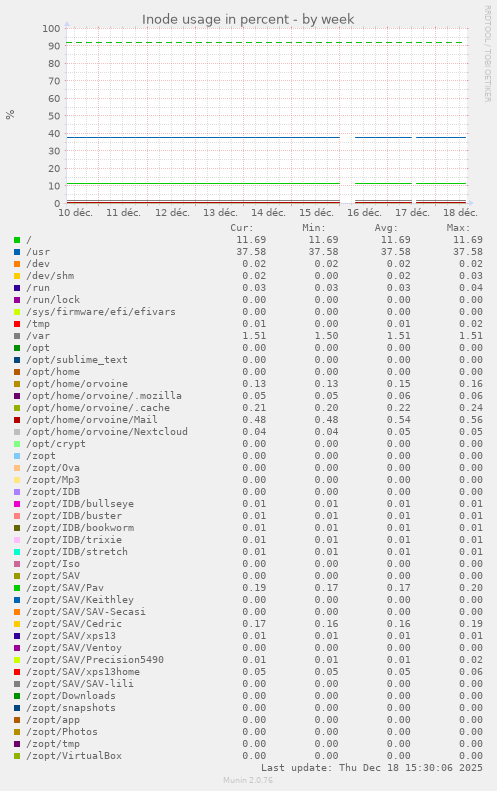Click the /opt/sublime_text legend entry

tap(77, 360)
